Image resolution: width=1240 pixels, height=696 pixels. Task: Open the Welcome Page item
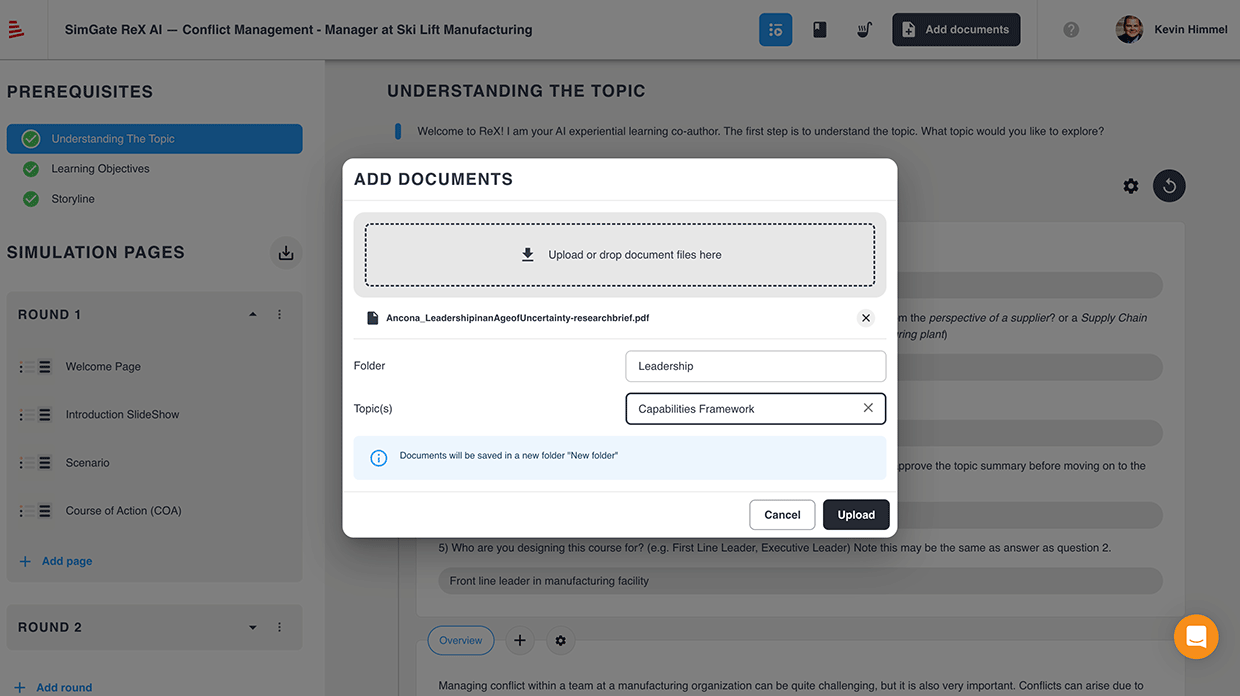(103, 367)
